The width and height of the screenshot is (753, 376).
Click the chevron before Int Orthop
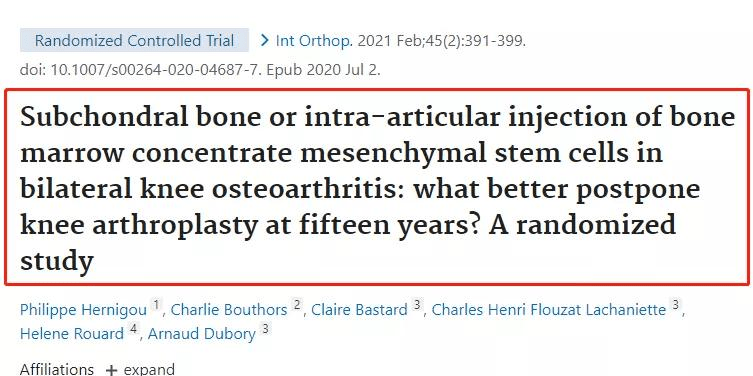tap(264, 41)
